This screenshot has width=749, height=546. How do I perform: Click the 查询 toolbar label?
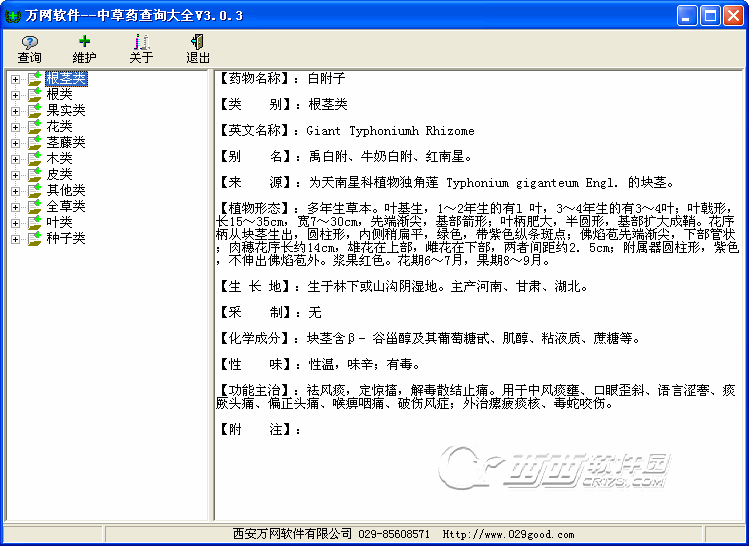click(30, 58)
